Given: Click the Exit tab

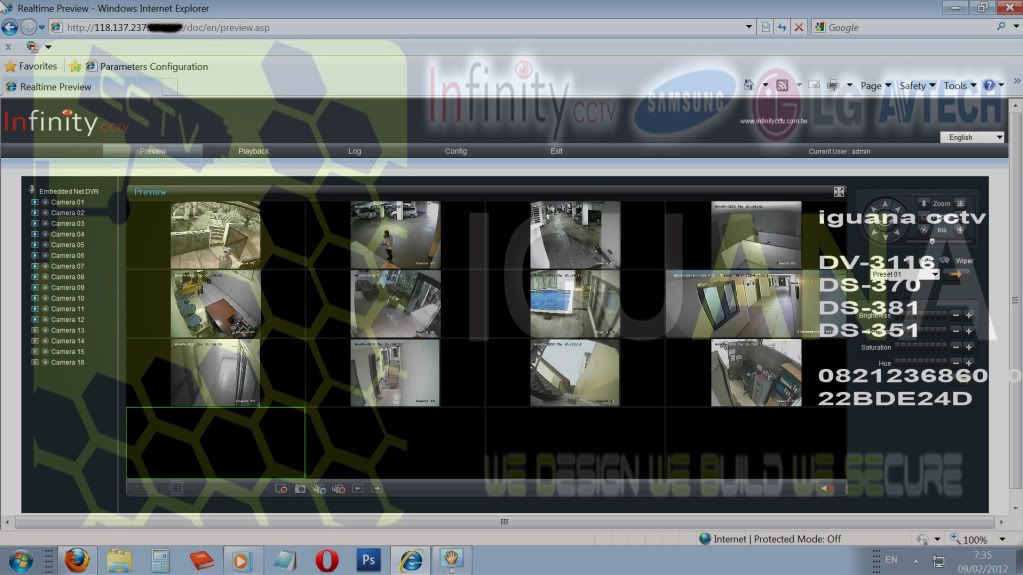Looking at the screenshot, I should [556, 151].
